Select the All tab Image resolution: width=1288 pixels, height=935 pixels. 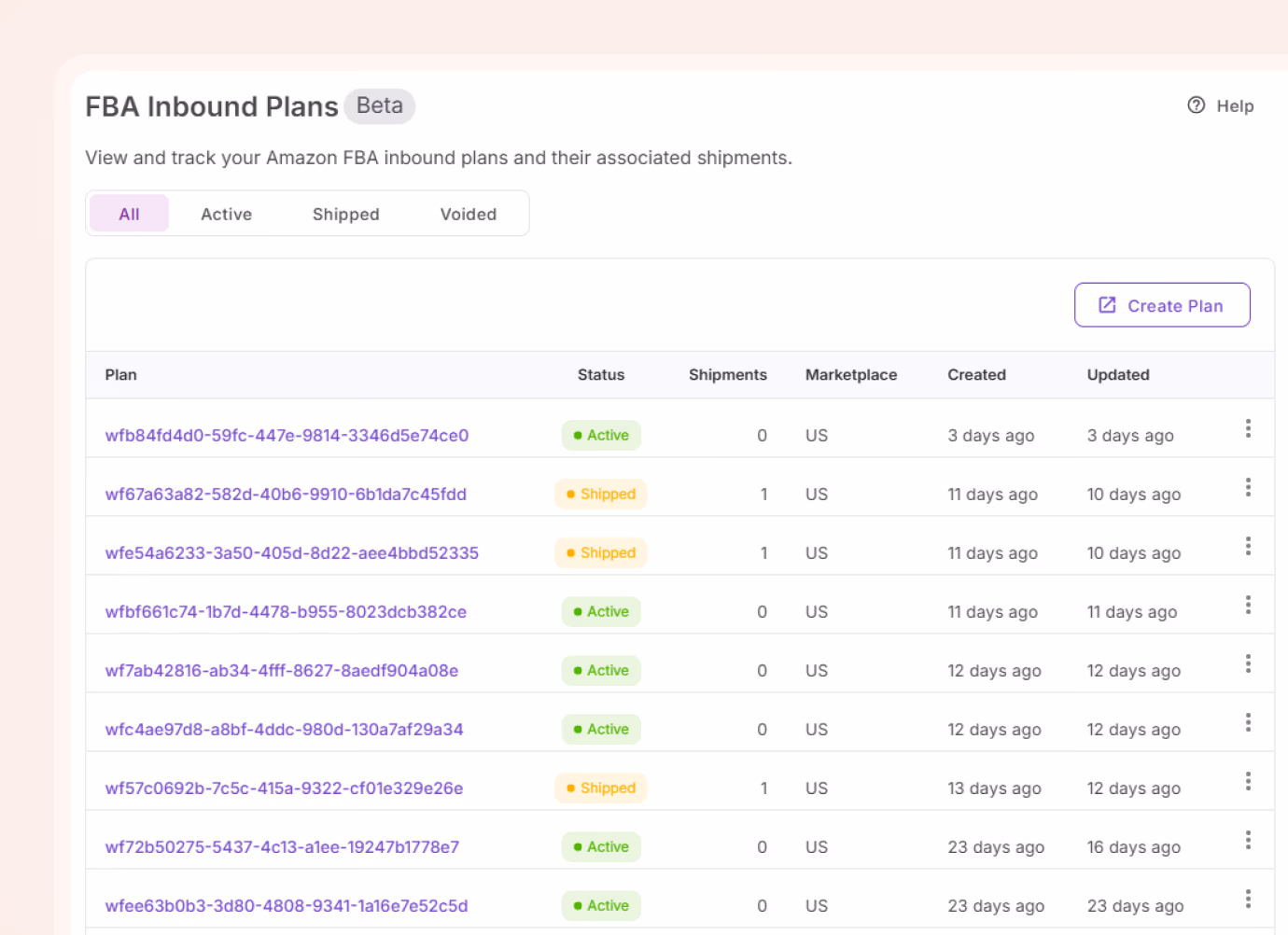click(x=129, y=214)
